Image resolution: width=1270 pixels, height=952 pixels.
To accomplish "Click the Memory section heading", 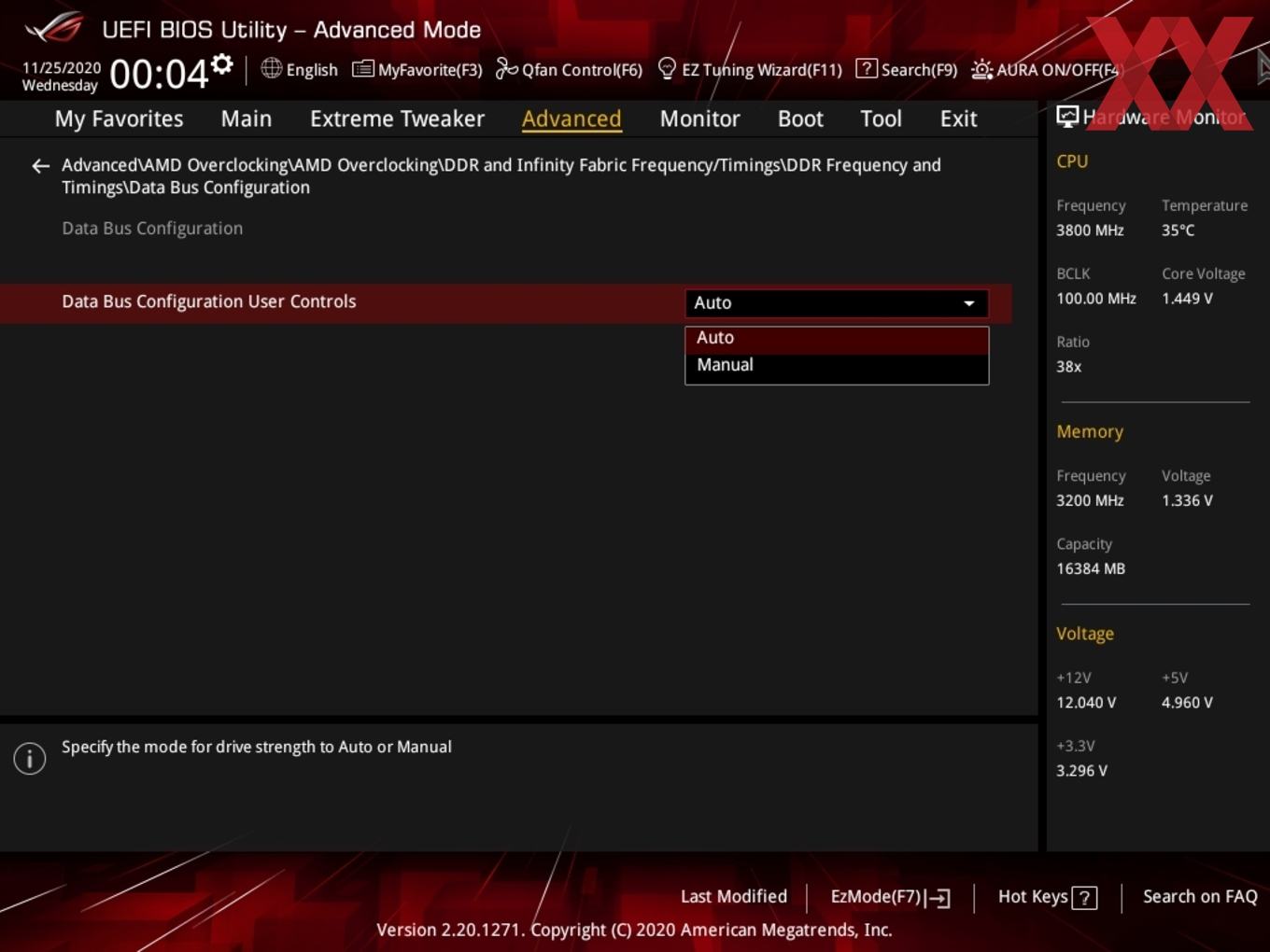I will (x=1090, y=432).
